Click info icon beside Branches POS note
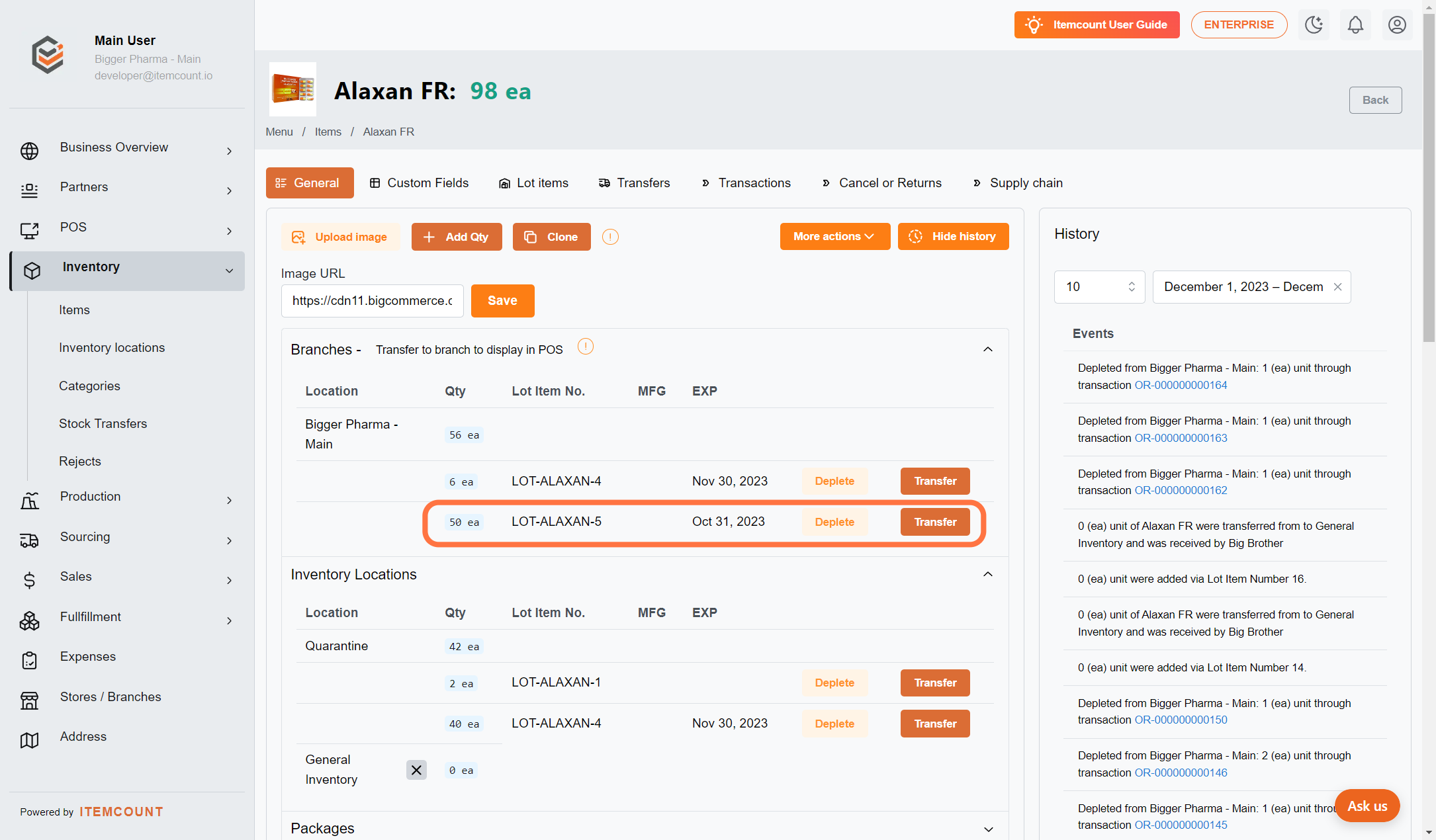 pyautogui.click(x=586, y=347)
